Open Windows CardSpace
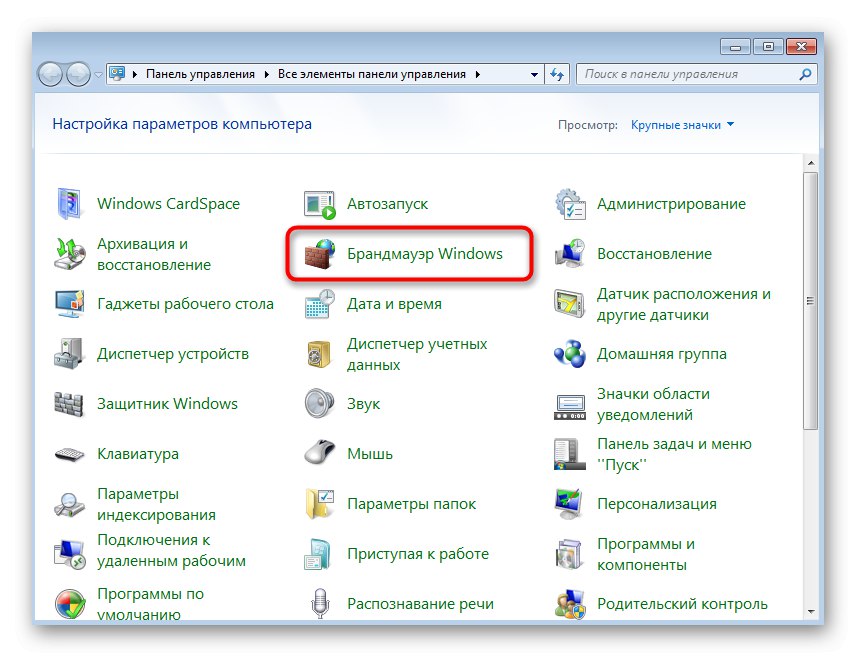Image resolution: width=856 pixels, height=657 pixels. click(x=167, y=203)
